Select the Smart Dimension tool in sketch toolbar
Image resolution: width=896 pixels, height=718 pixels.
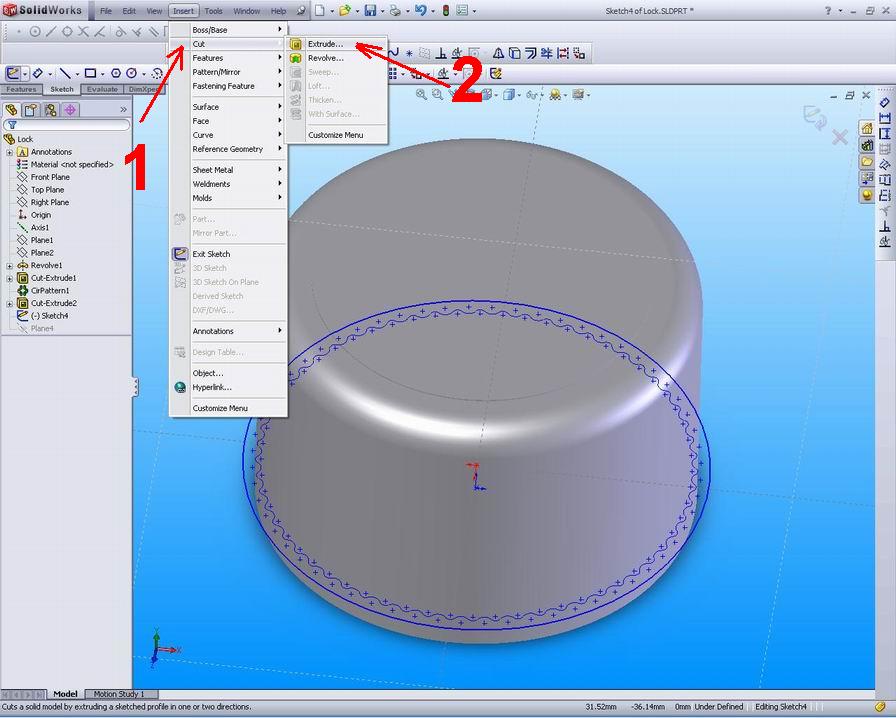click(x=38, y=73)
